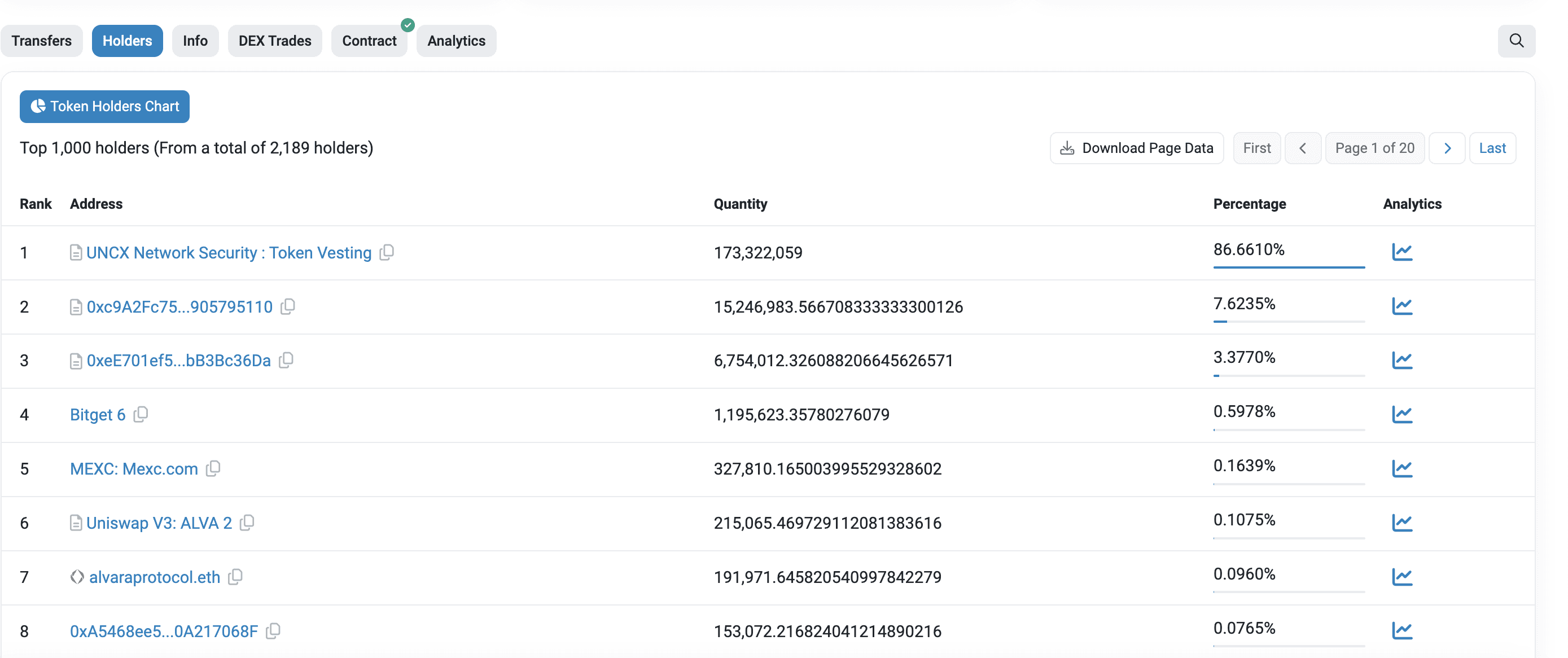Download Page Data
This screenshot has width=1568, height=658.
(1136, 148)
